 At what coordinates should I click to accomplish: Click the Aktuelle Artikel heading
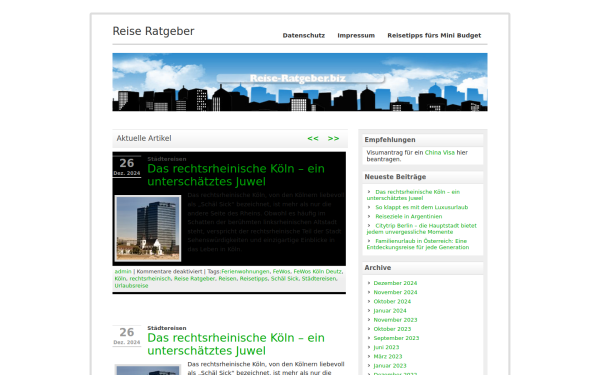coord(144,138)
